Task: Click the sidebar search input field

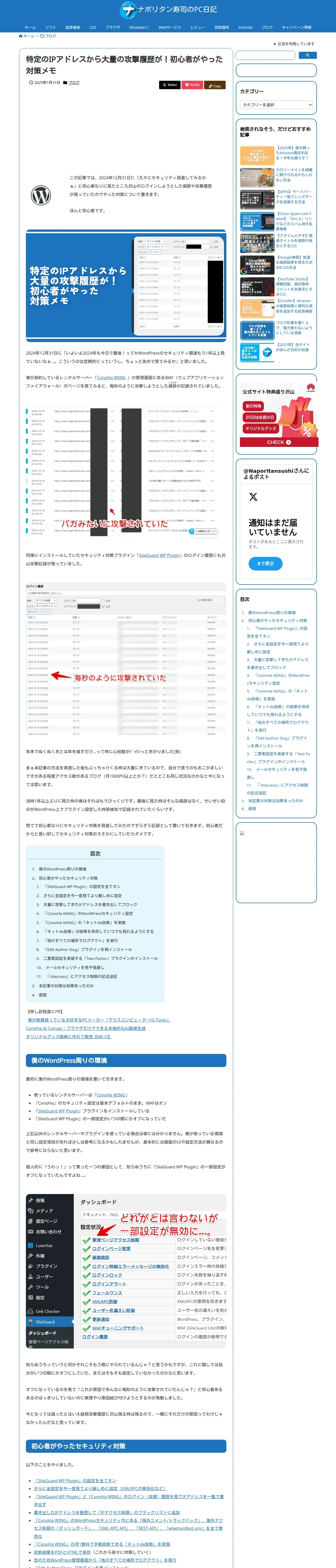Action: [x=265, y=55]
